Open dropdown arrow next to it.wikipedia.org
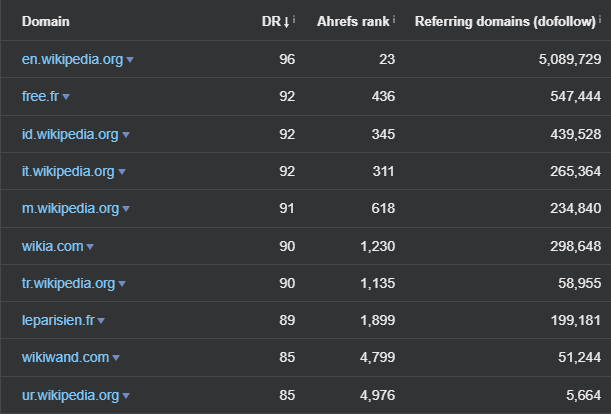 click(122, 172)
